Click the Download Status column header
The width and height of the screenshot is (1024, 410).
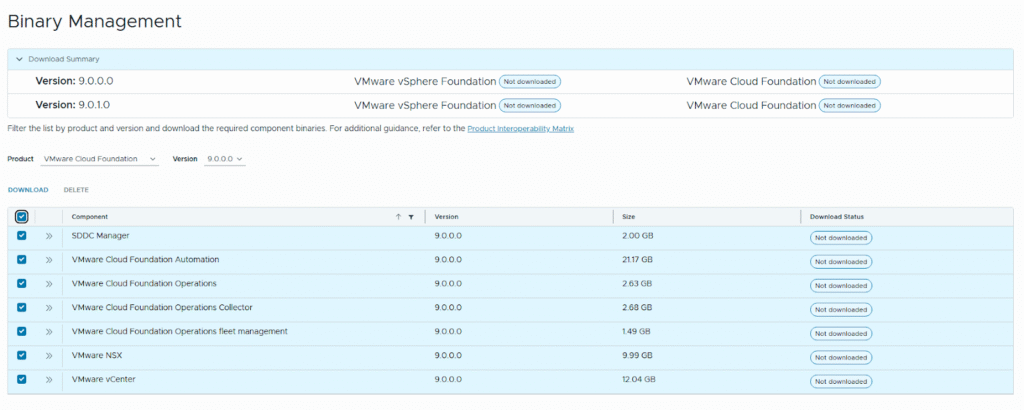tap(836, 216)
